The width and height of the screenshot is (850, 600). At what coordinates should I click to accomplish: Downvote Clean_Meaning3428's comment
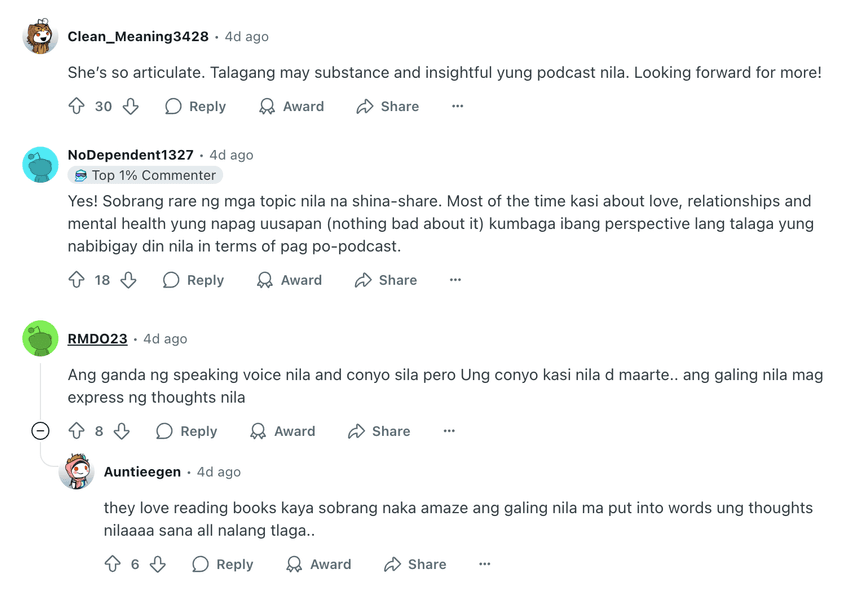[130, 106]
